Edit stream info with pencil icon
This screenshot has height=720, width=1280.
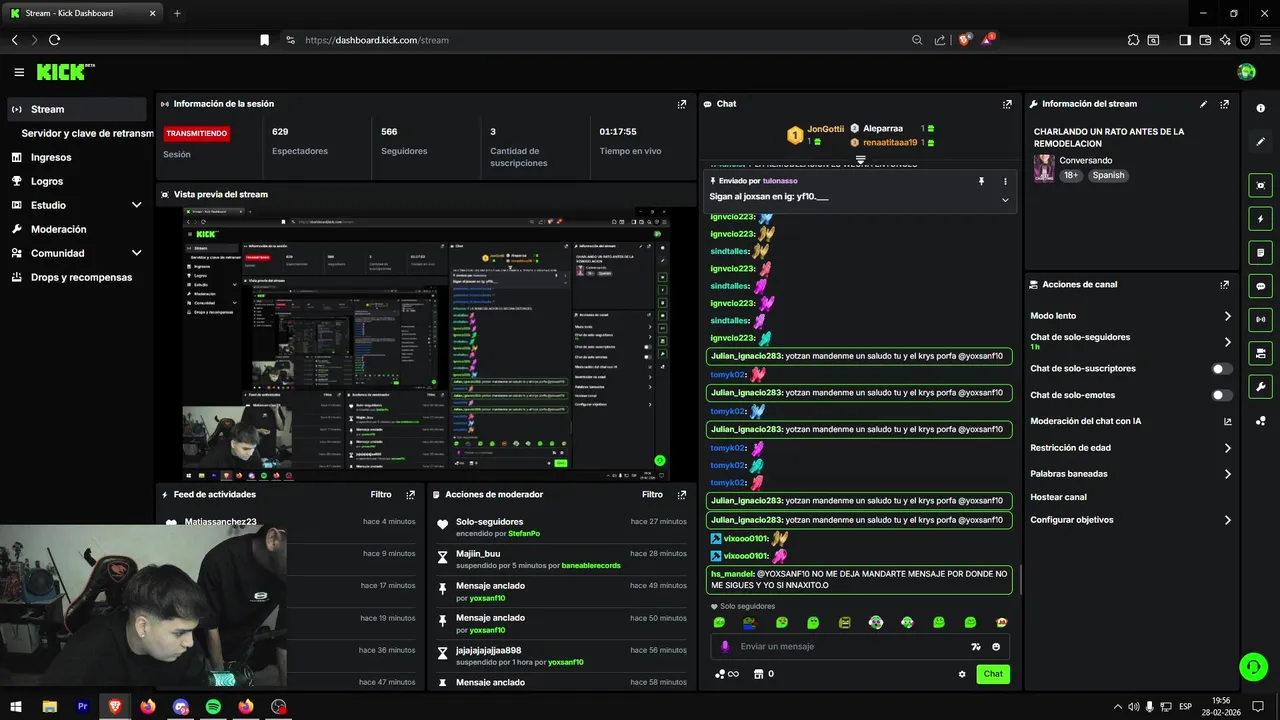point(1204,104)
